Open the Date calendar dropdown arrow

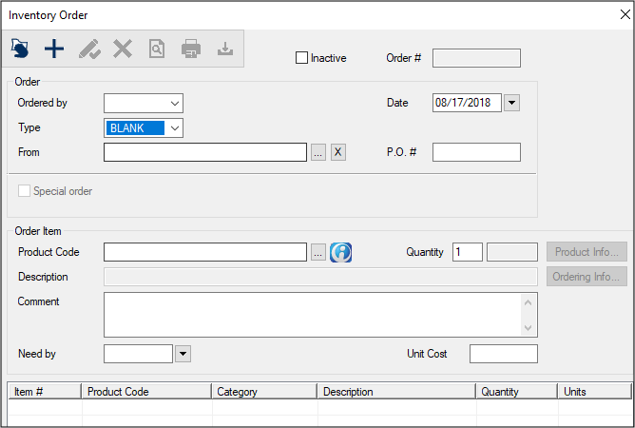click(x=512, y=103)
